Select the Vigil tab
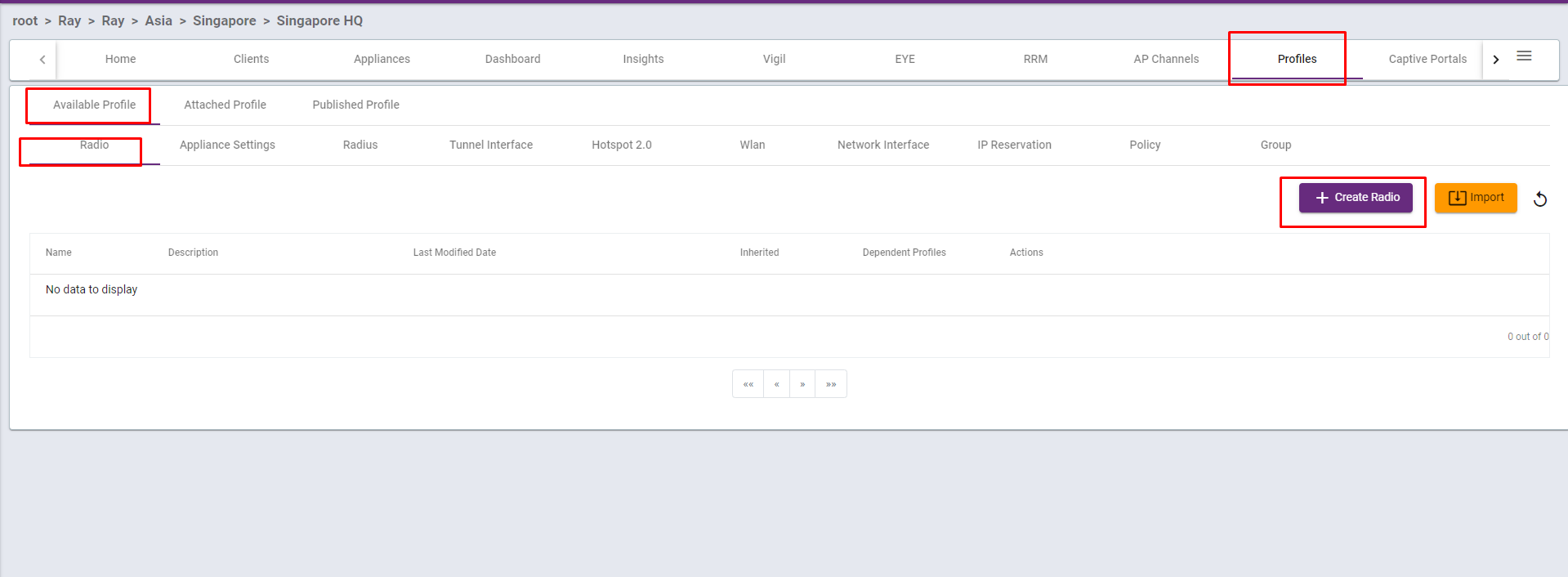The height and width of the screenshot is (577, 1568). point(775,59)
